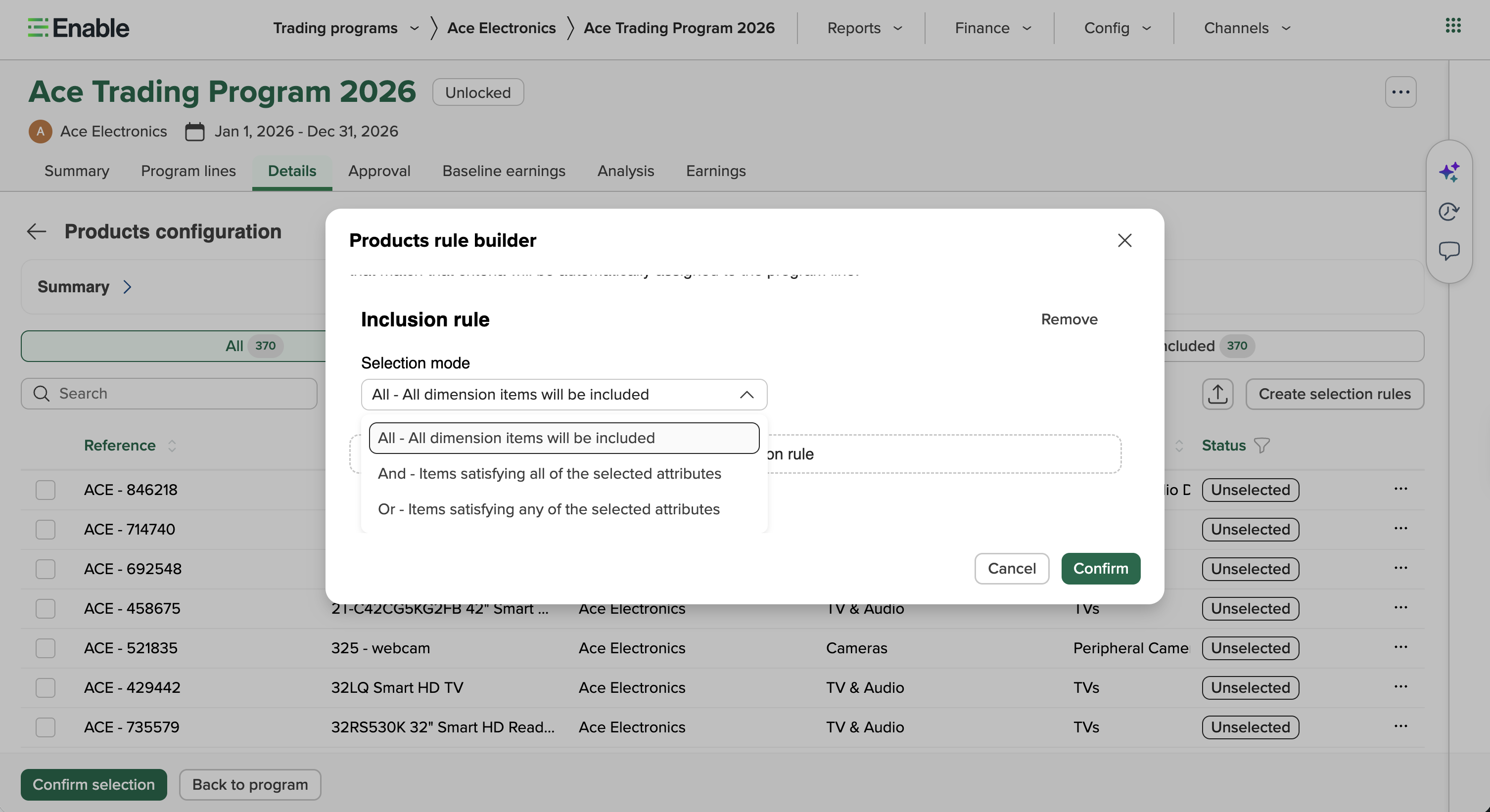
Task: Sort by the Reference column arrows
Action: (172, 446)
